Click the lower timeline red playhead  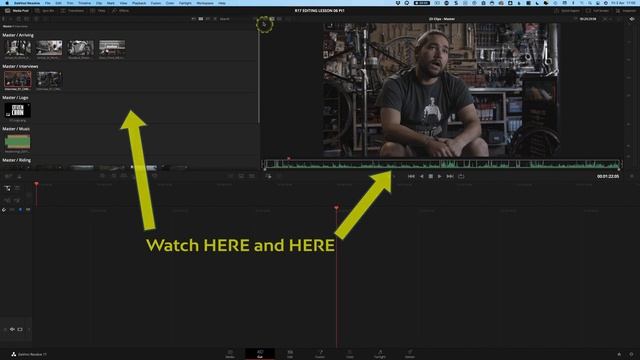point(336,208)
